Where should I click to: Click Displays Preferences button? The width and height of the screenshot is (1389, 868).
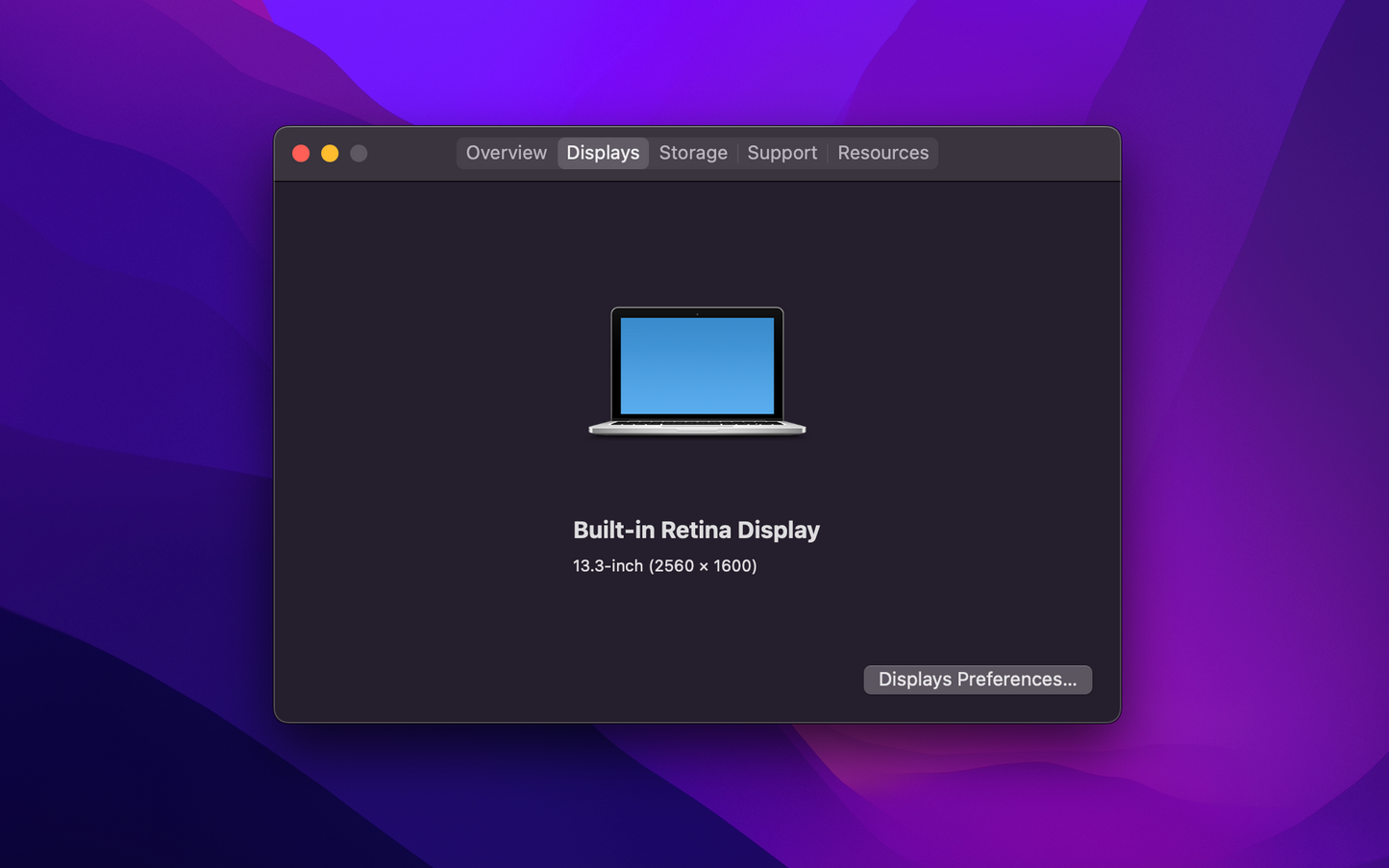click(x=977, y=680)
